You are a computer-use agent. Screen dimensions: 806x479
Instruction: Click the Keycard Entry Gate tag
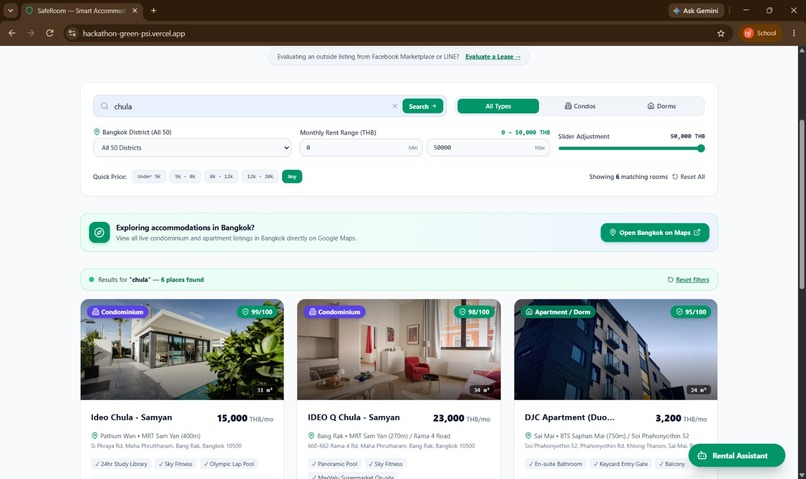(620, 464)
